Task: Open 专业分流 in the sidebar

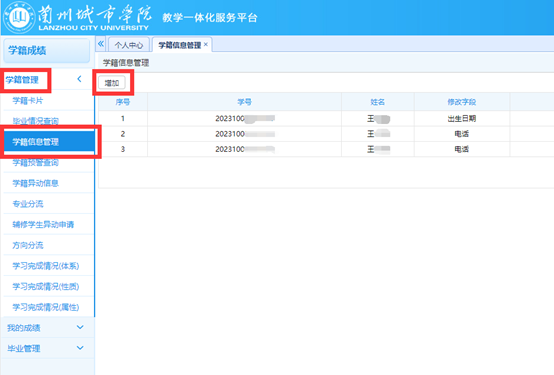Action: 48,204
